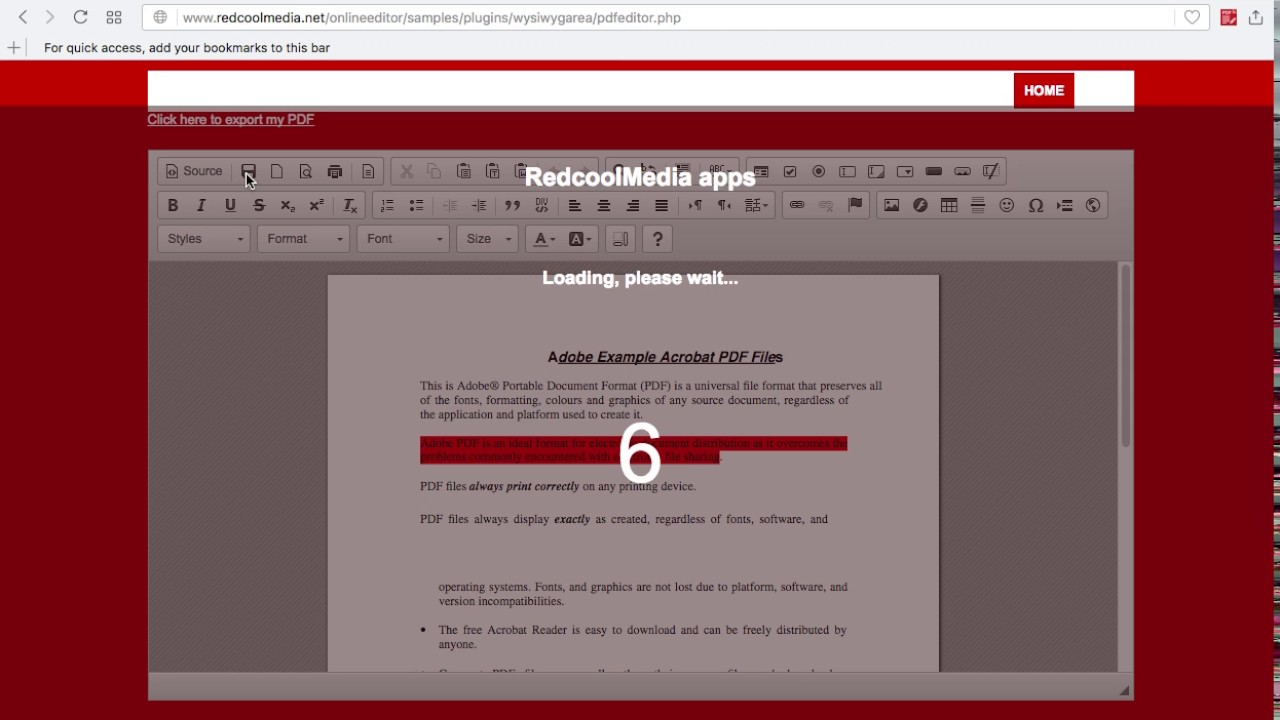
Task: Open the document Preview
Action: (306, 171)
